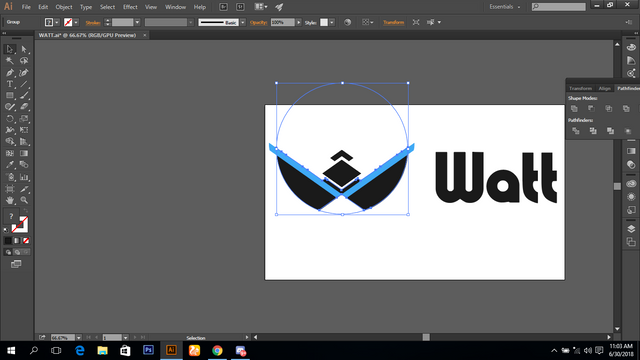Select the Hand tool
Image resolution: width=640 pixels, height=360 pixels.
[9, 200]
